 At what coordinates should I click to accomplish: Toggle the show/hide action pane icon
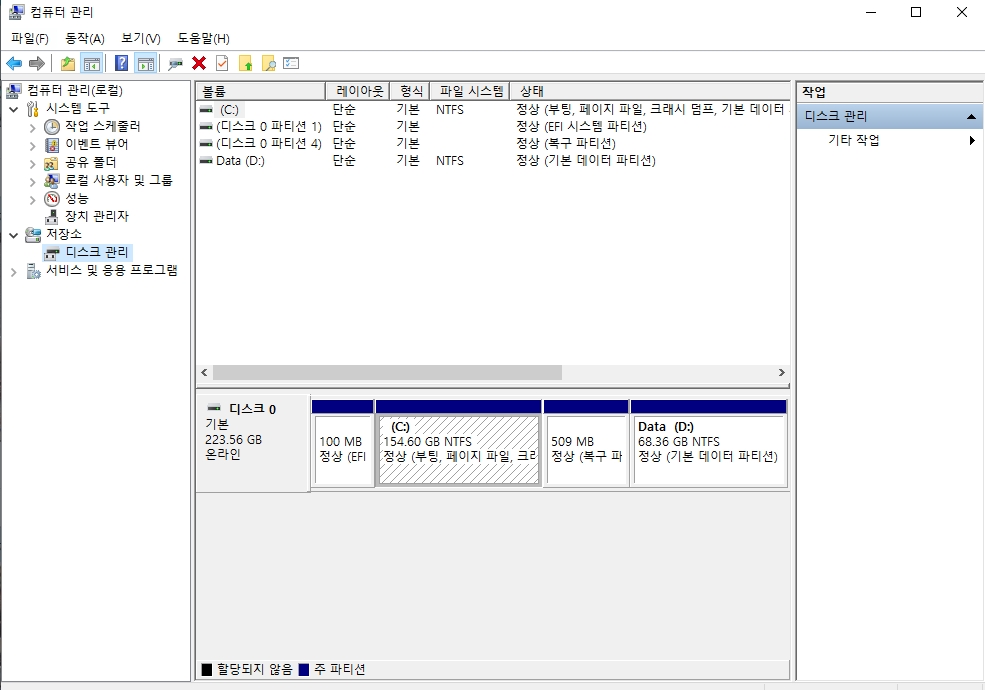point(146,63)
